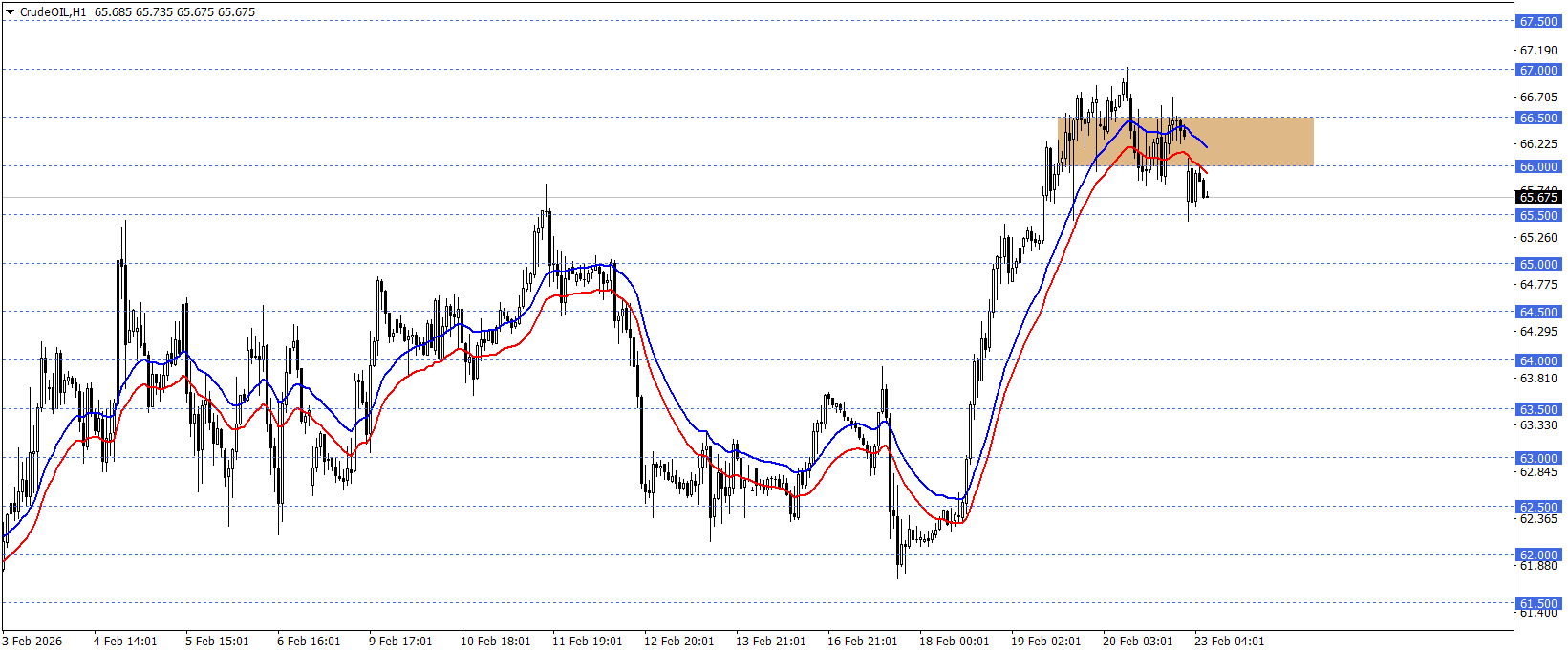Click the 64.000 price level label

1538,360
